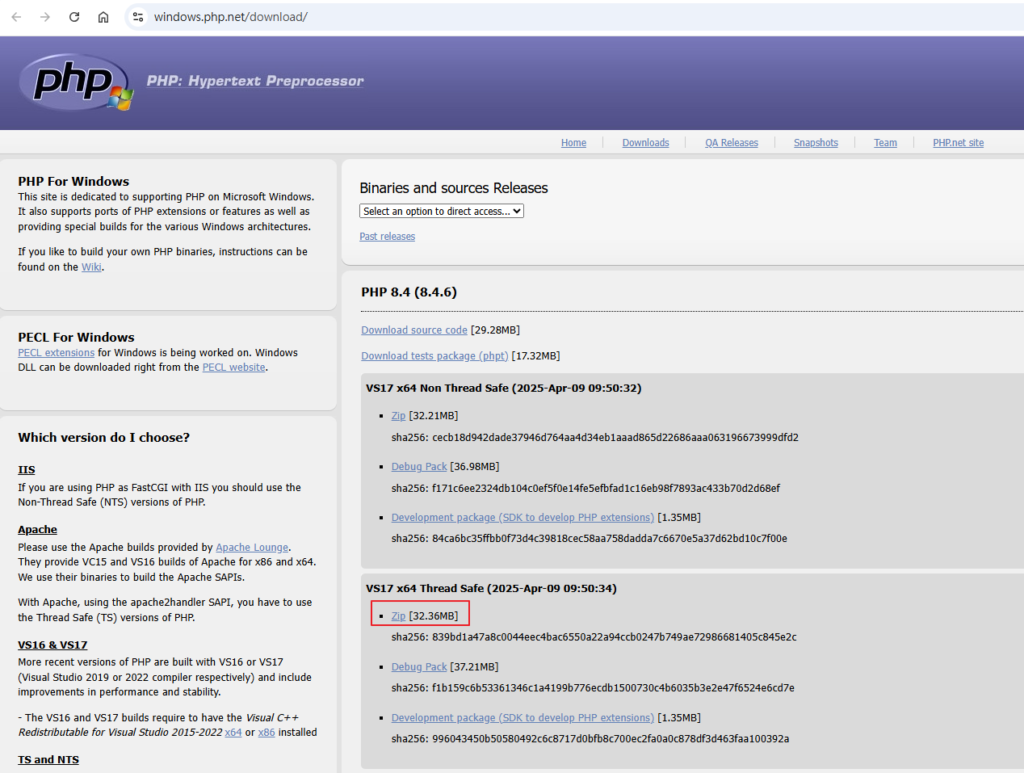Image resolution: width=1024 pixels, height=773 pixels.
Task: Click the 'VS16 & VS17' subheading
Action: pos(52,645)
